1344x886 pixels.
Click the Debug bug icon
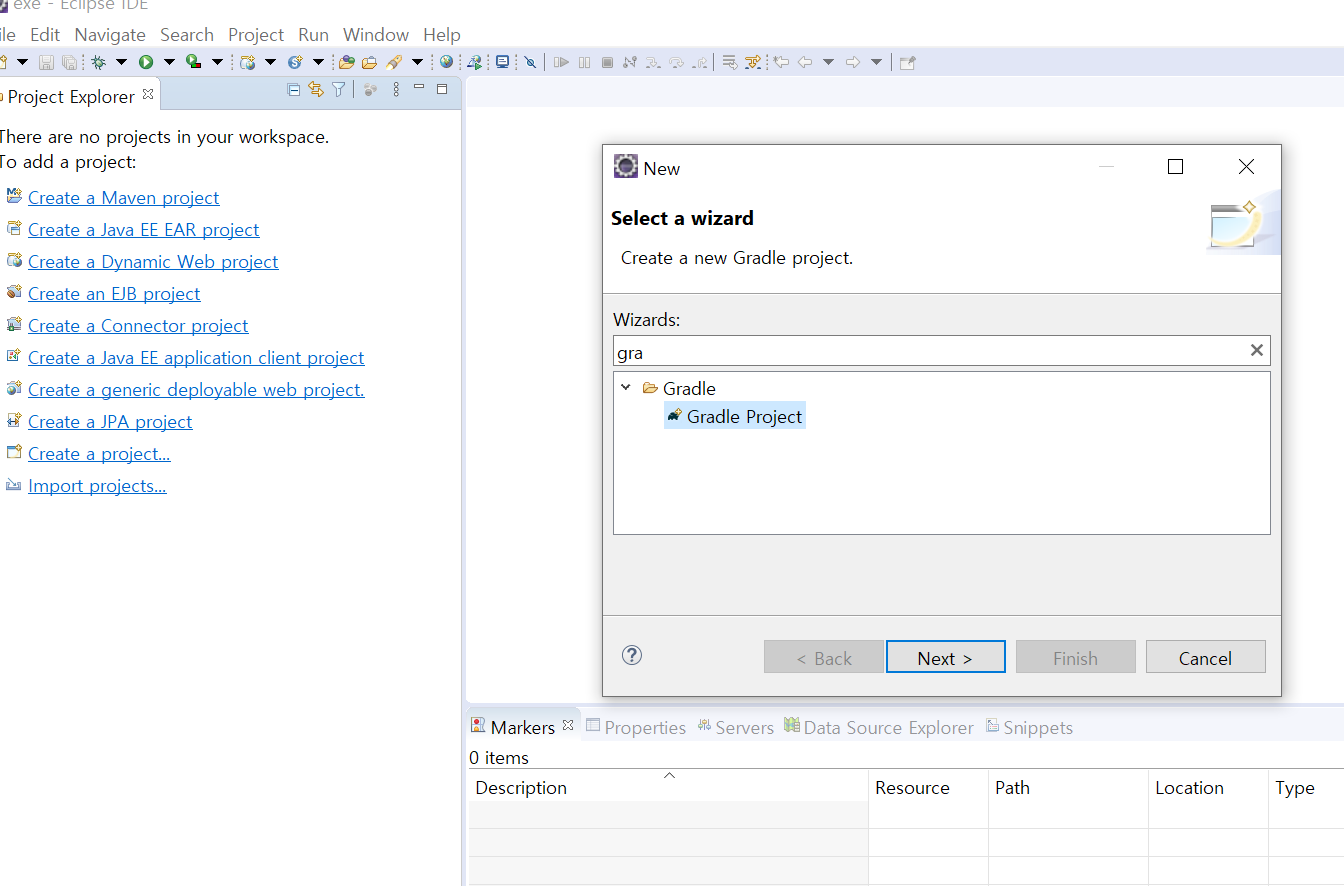[x=98, y=62]
